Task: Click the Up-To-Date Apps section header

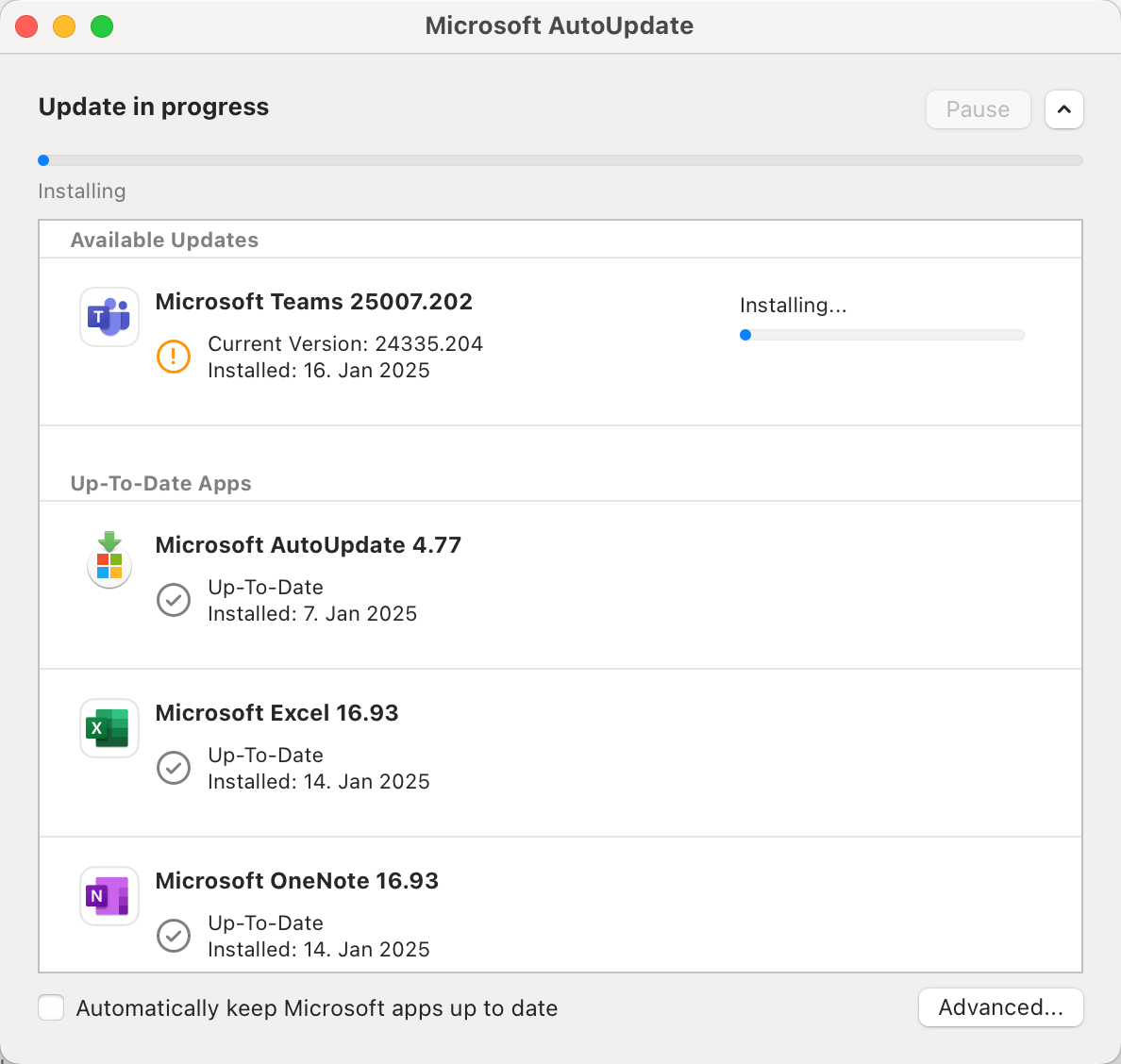Action: click(160, 483)
